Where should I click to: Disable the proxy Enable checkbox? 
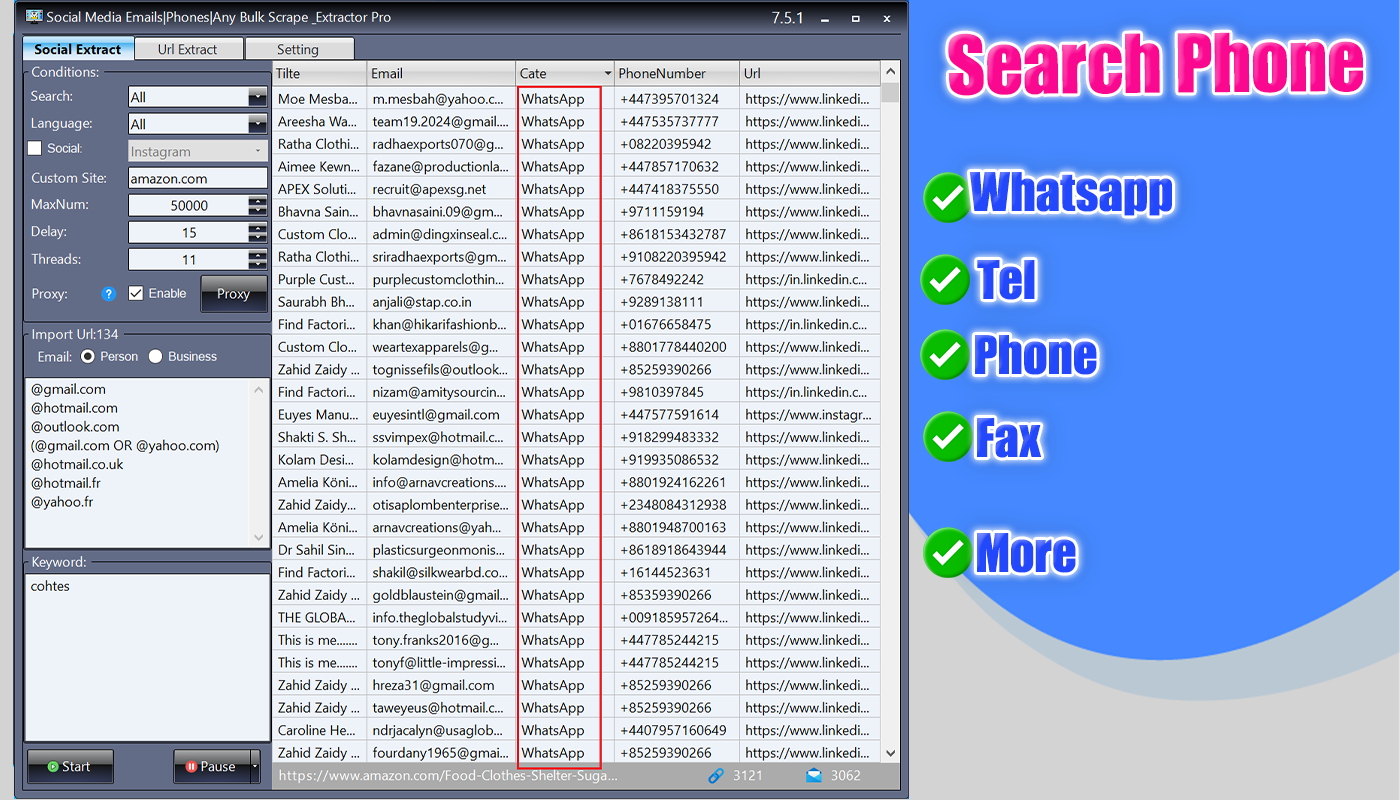pos(136,293)
